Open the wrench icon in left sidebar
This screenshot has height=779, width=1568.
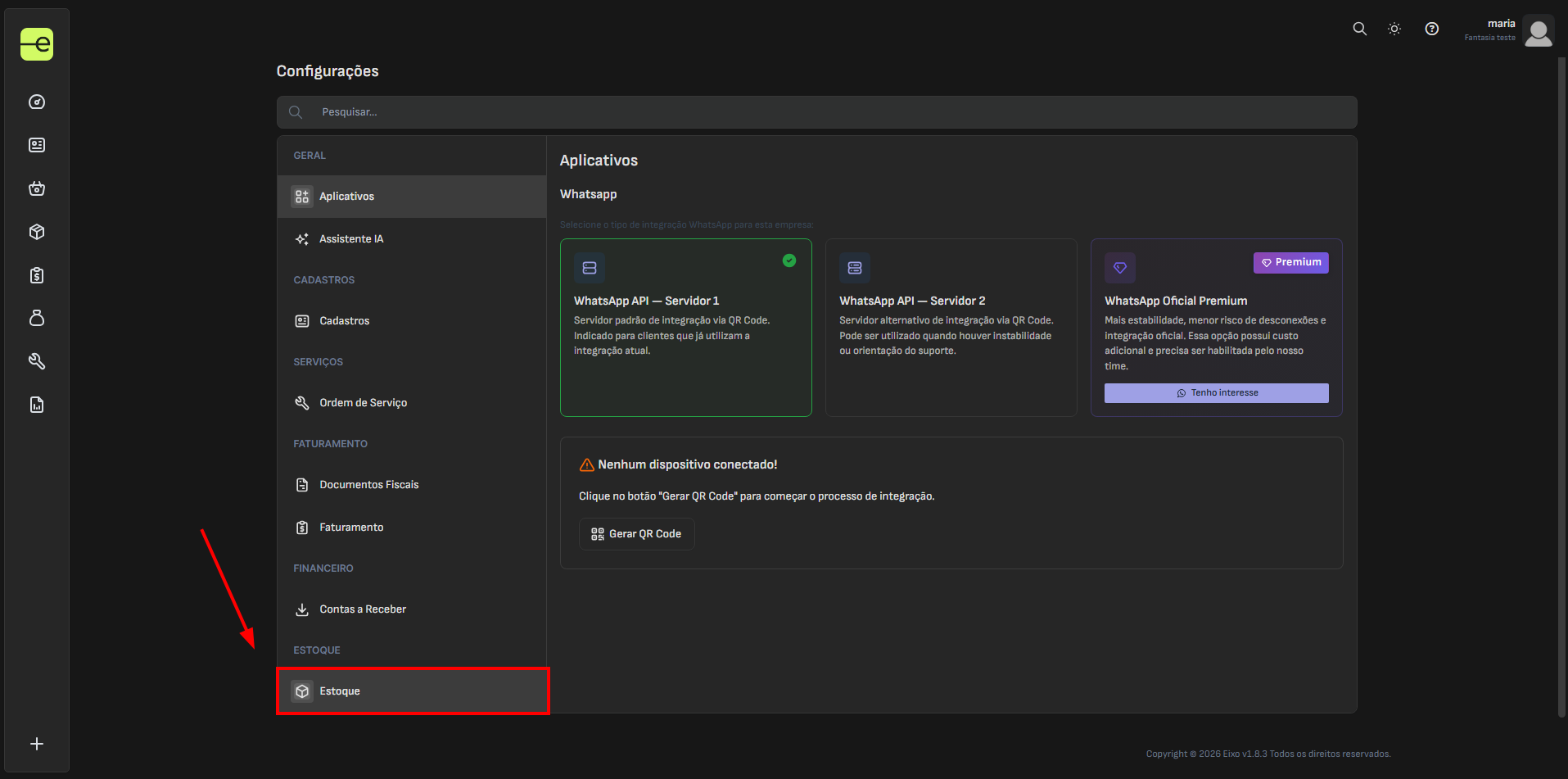(37, 361)
